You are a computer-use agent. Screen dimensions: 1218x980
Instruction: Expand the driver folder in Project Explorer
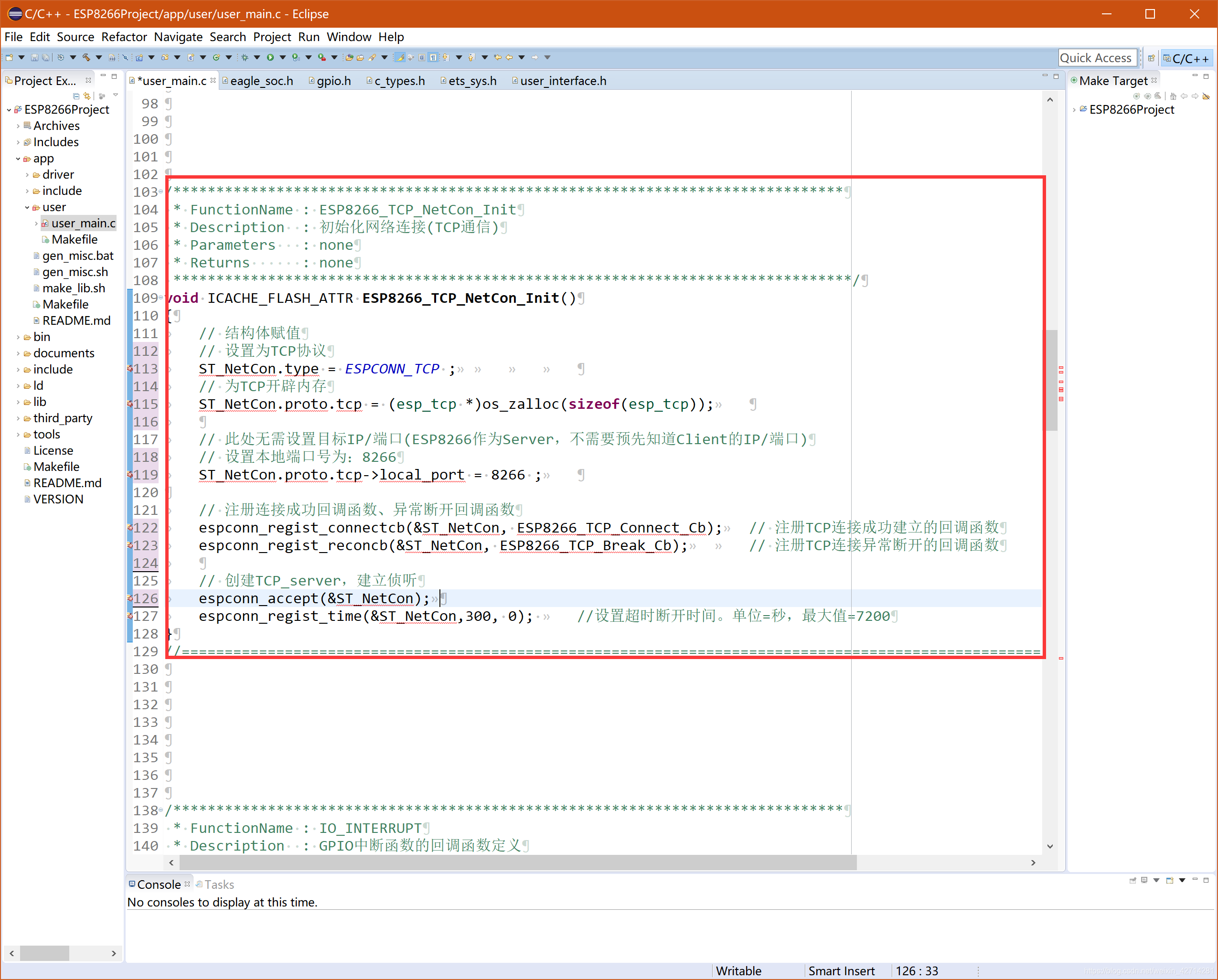27,175
